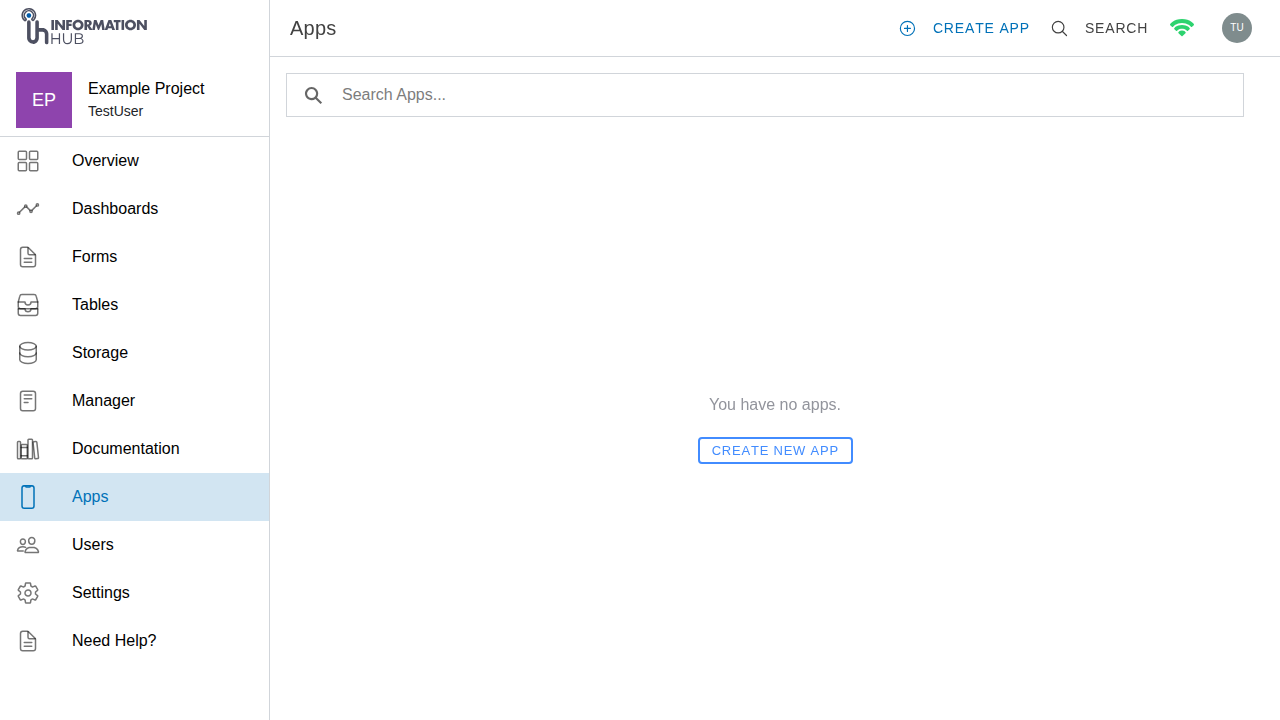Viewport: 1280px width, 720px height.
Task: Click the 'You have no apps.' message
Action: (x=775, y=405)
